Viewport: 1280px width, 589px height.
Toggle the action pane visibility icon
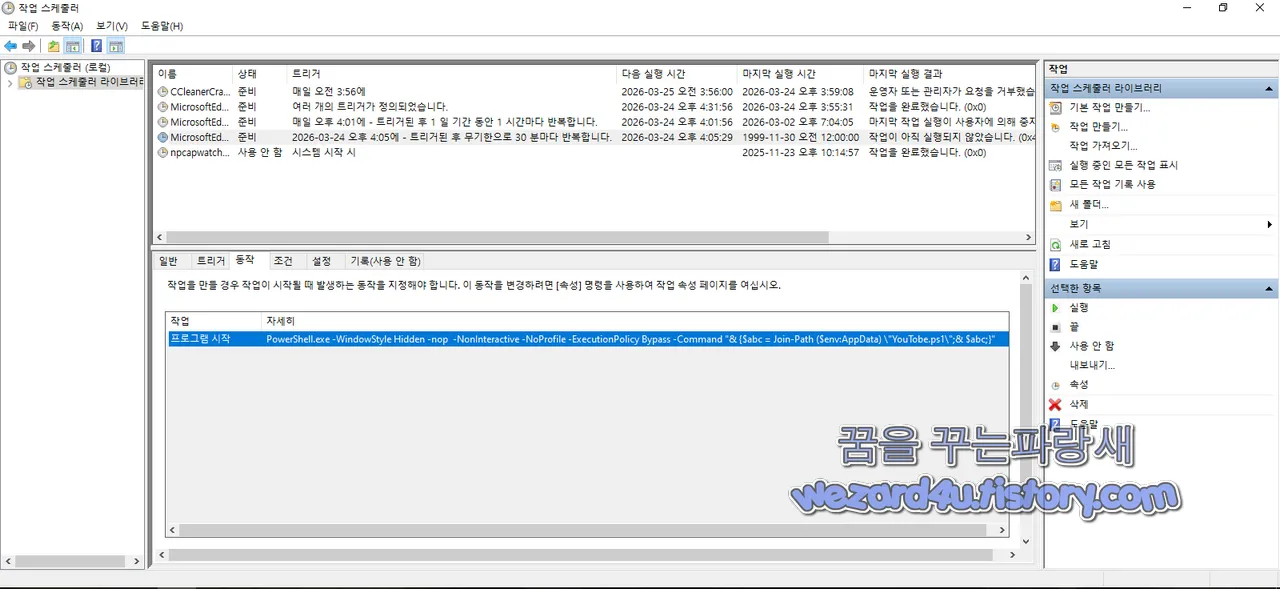click(x=116, y=45)
